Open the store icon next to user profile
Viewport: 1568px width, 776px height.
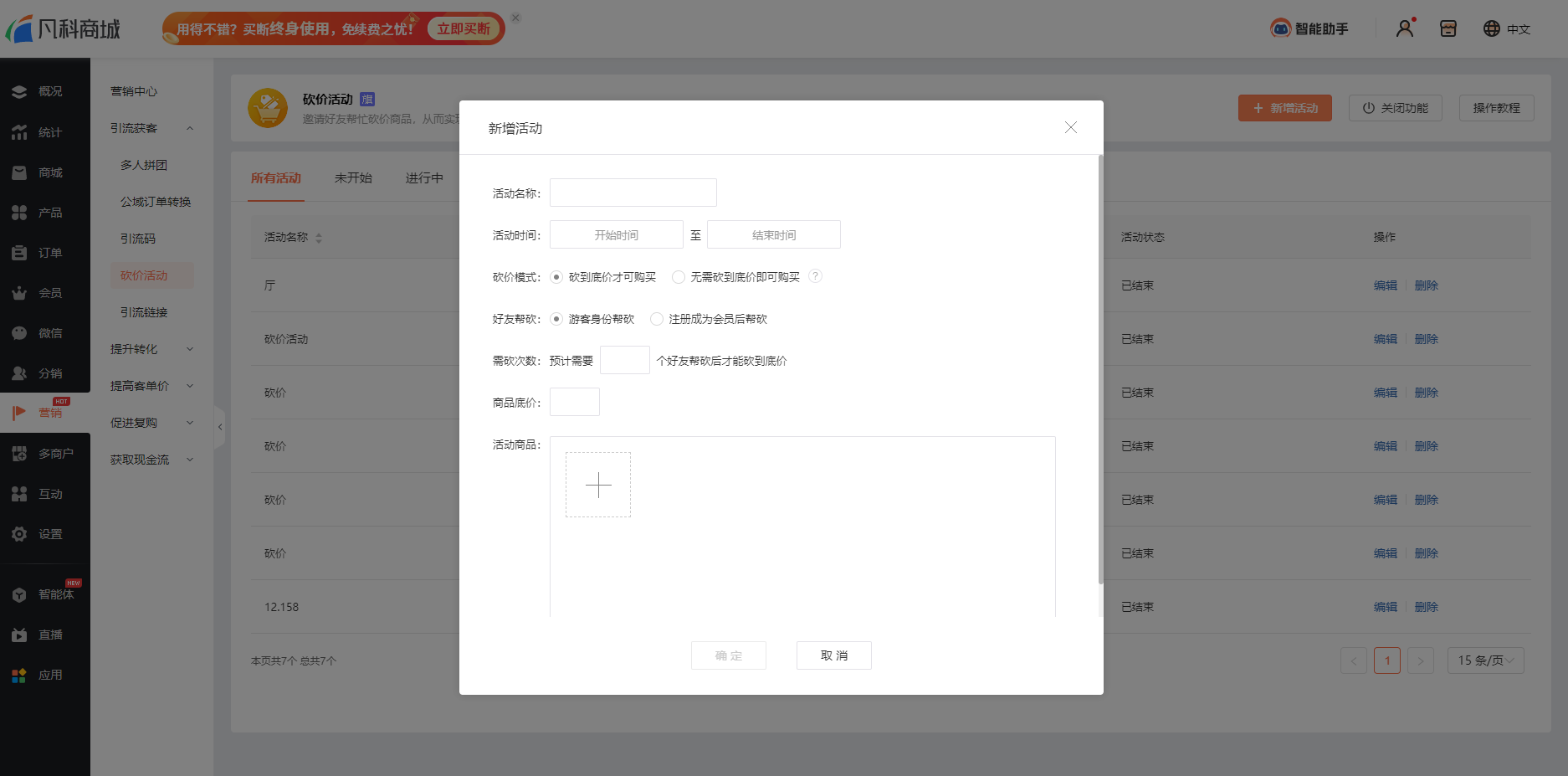coord(1448,28)
